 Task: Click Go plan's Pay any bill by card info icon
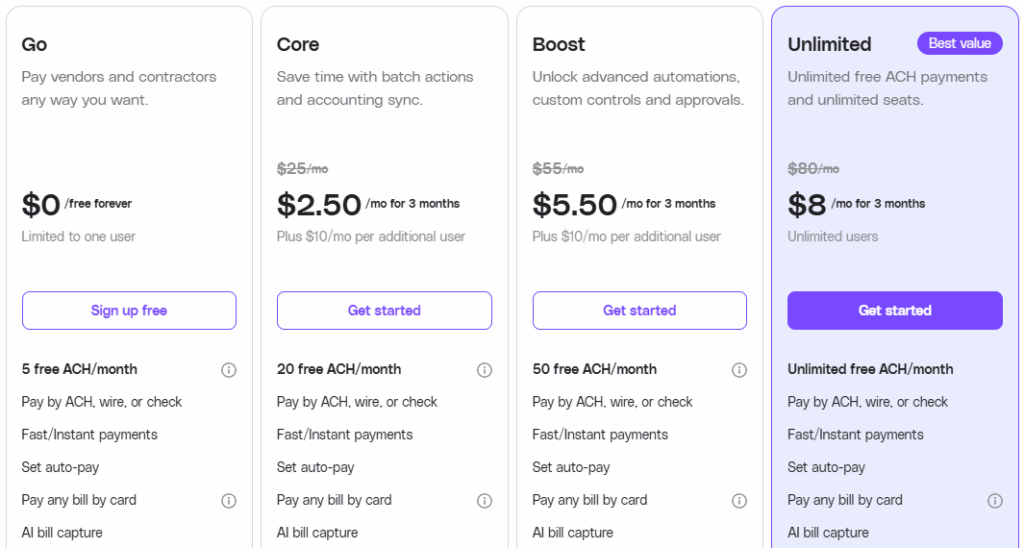pyautogui.click(x=229, y=500)
